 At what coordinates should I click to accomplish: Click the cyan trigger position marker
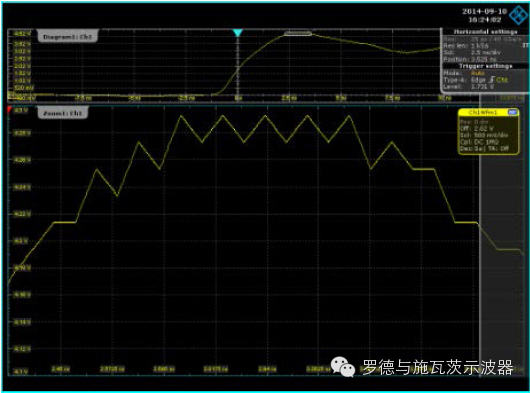[x=238, y=33]
